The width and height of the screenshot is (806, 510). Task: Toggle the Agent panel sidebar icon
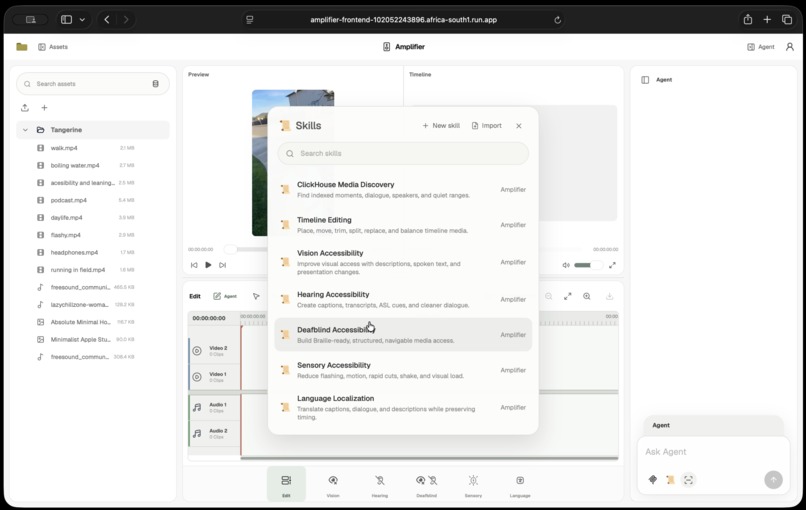(x=645, y=80)
